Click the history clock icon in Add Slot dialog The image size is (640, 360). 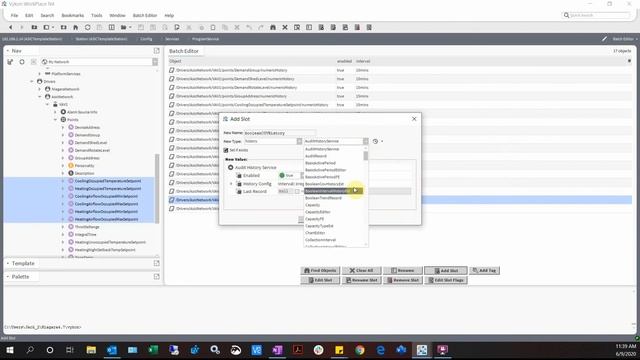[376, 141]
